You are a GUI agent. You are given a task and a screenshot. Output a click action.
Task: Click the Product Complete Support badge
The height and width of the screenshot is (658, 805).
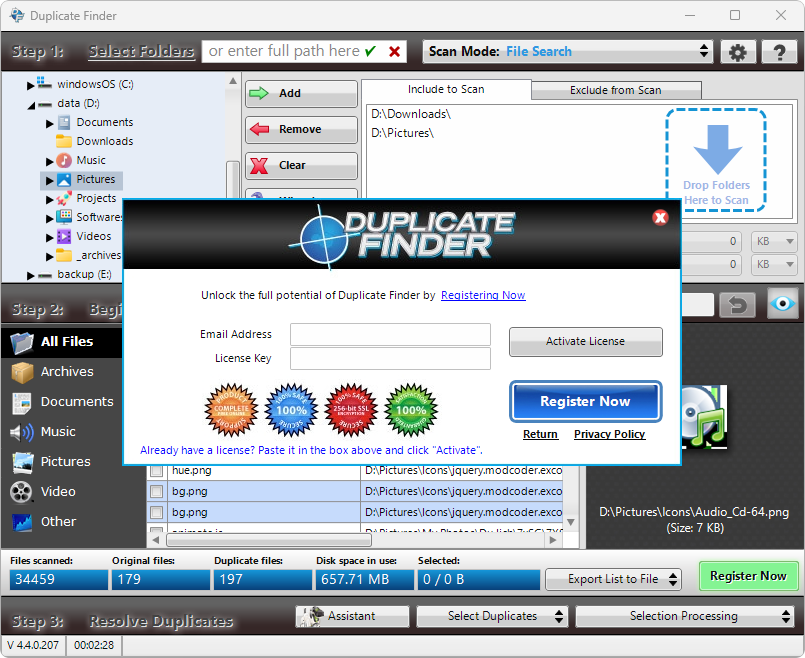(x=231, y=410)
